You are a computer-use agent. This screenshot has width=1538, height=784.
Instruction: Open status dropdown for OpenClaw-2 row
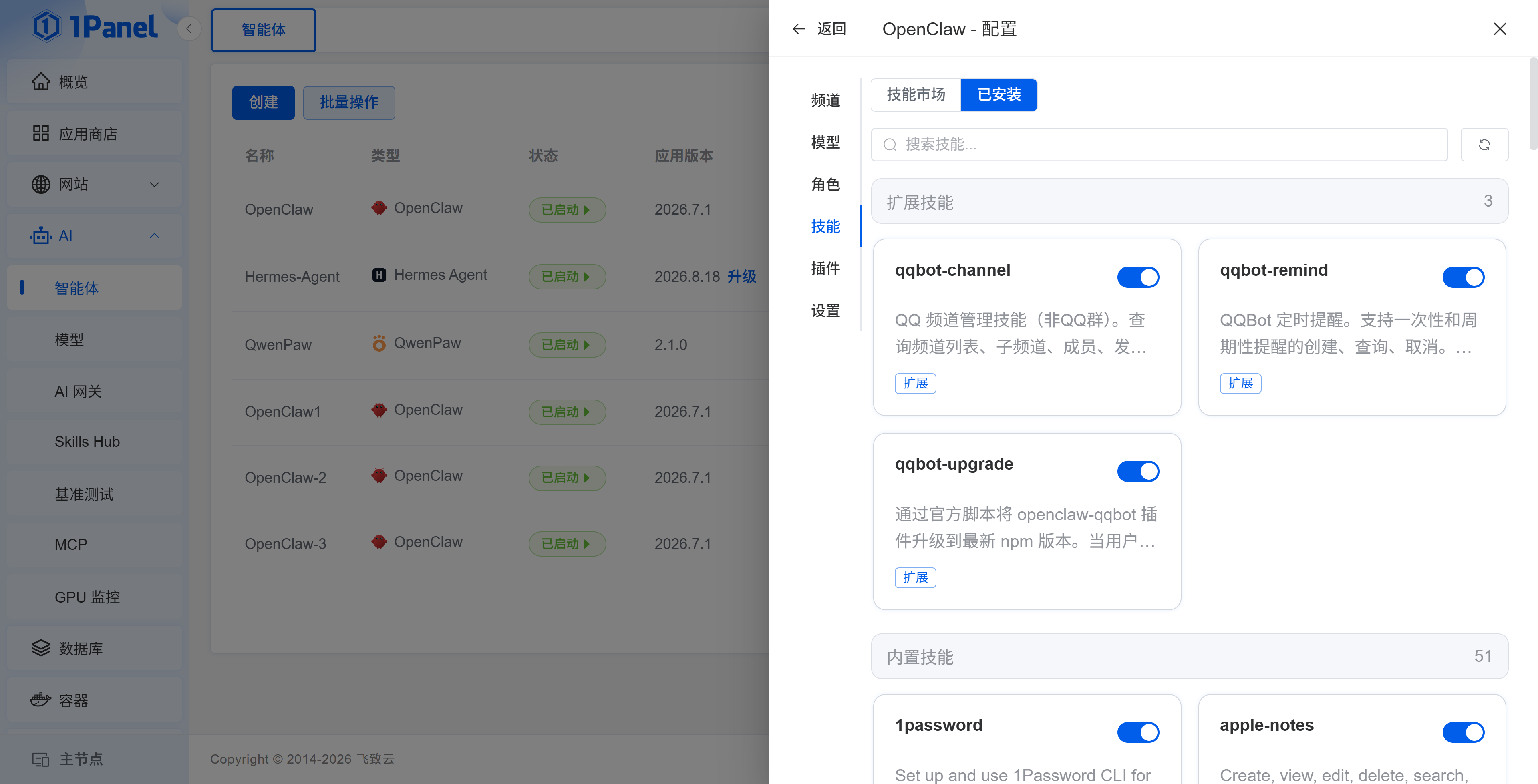(x=567, y=478)
